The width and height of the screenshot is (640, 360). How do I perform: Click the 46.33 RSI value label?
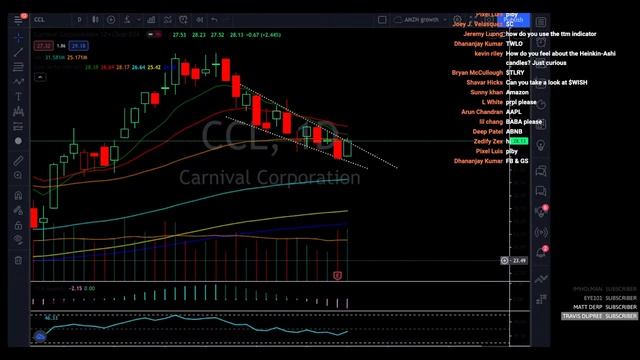pyautogui.click(x=51, y=318)
